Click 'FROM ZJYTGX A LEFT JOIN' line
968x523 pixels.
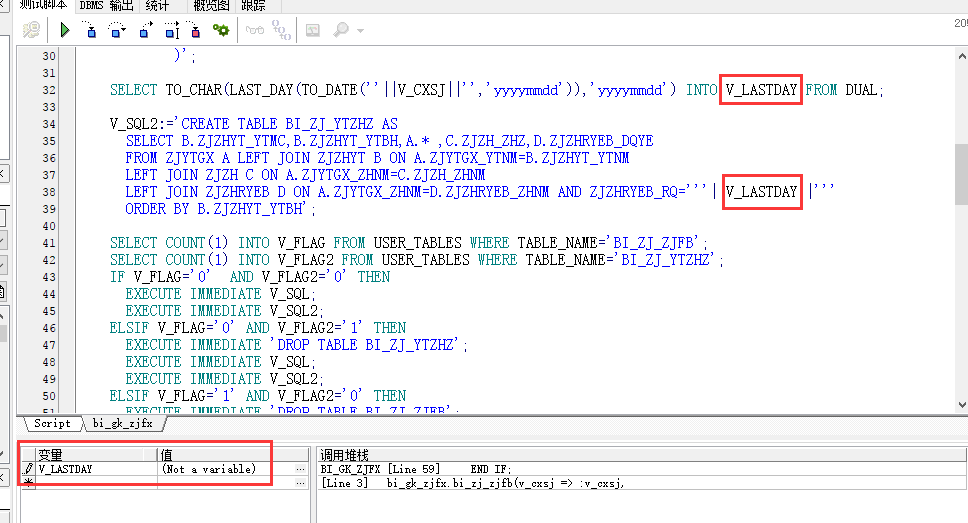click(377, 158)
